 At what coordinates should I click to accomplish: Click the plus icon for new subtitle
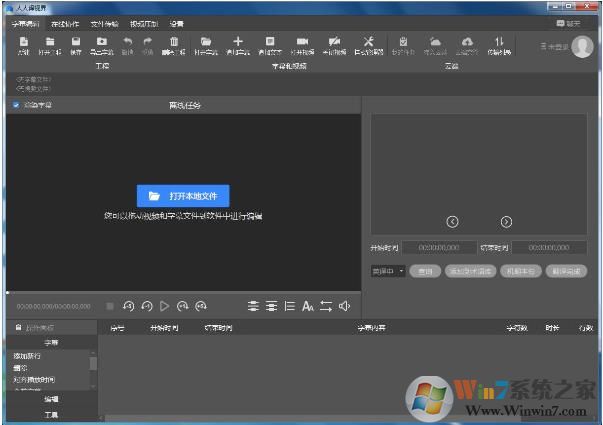click(x=238, y=42)
